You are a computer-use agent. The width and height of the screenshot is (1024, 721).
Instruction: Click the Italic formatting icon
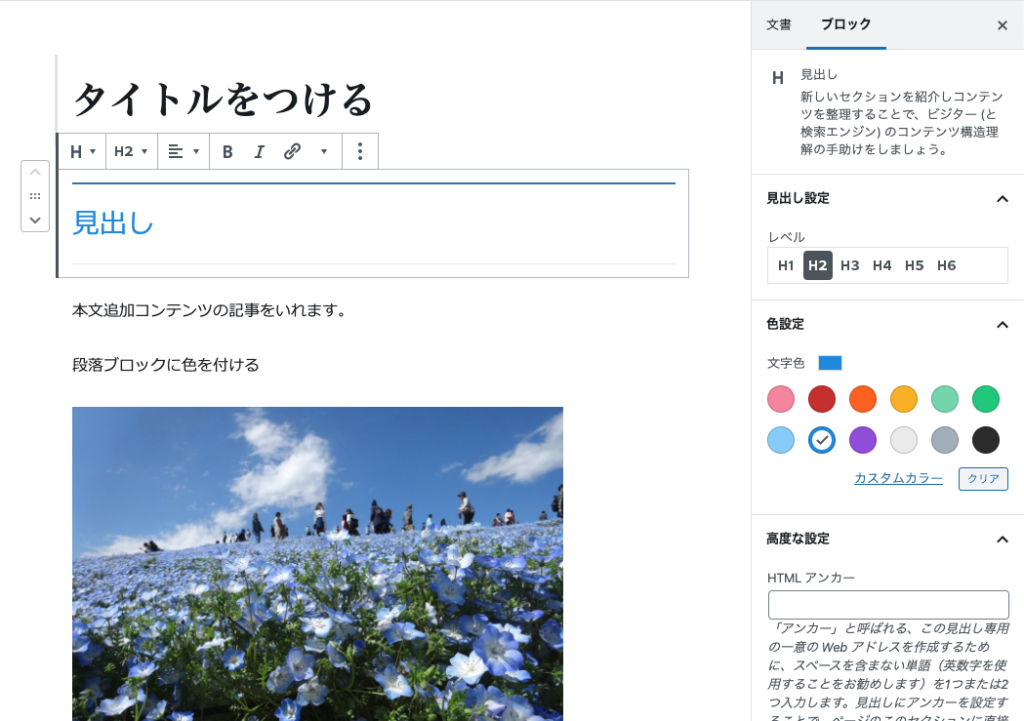(x=259, y=152)
